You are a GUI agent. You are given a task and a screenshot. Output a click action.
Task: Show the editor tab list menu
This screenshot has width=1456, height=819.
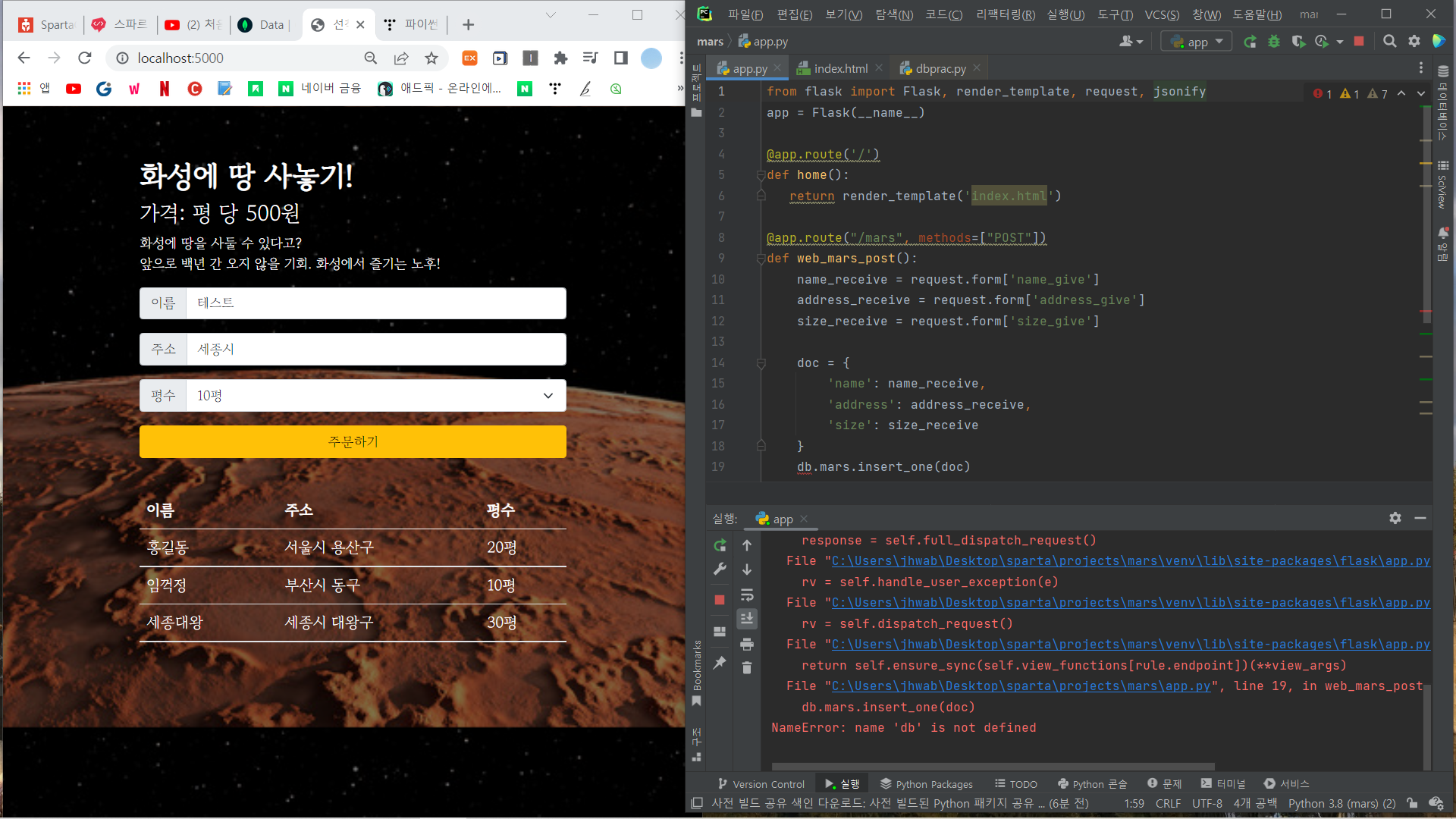coord(1421,68)
